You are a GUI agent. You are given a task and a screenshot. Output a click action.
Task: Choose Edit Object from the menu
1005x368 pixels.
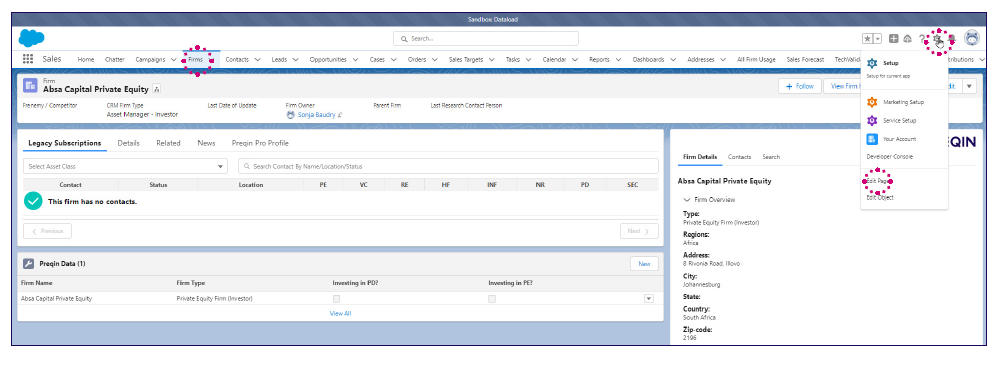[880, 197]
